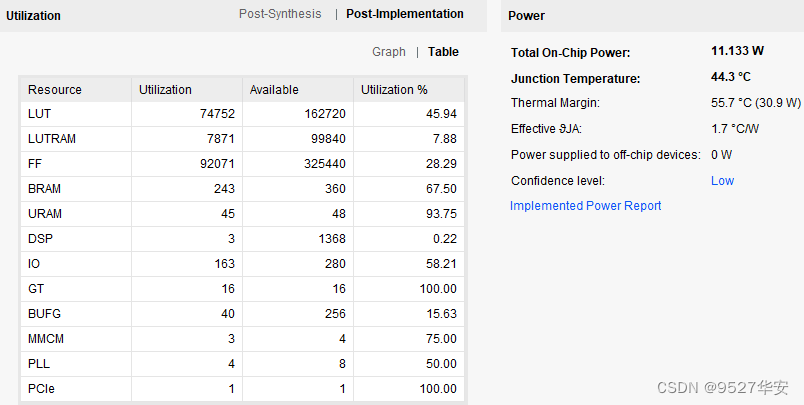
Task: Open the Implemented Power Report link
Action: click(x=585, y=206)
